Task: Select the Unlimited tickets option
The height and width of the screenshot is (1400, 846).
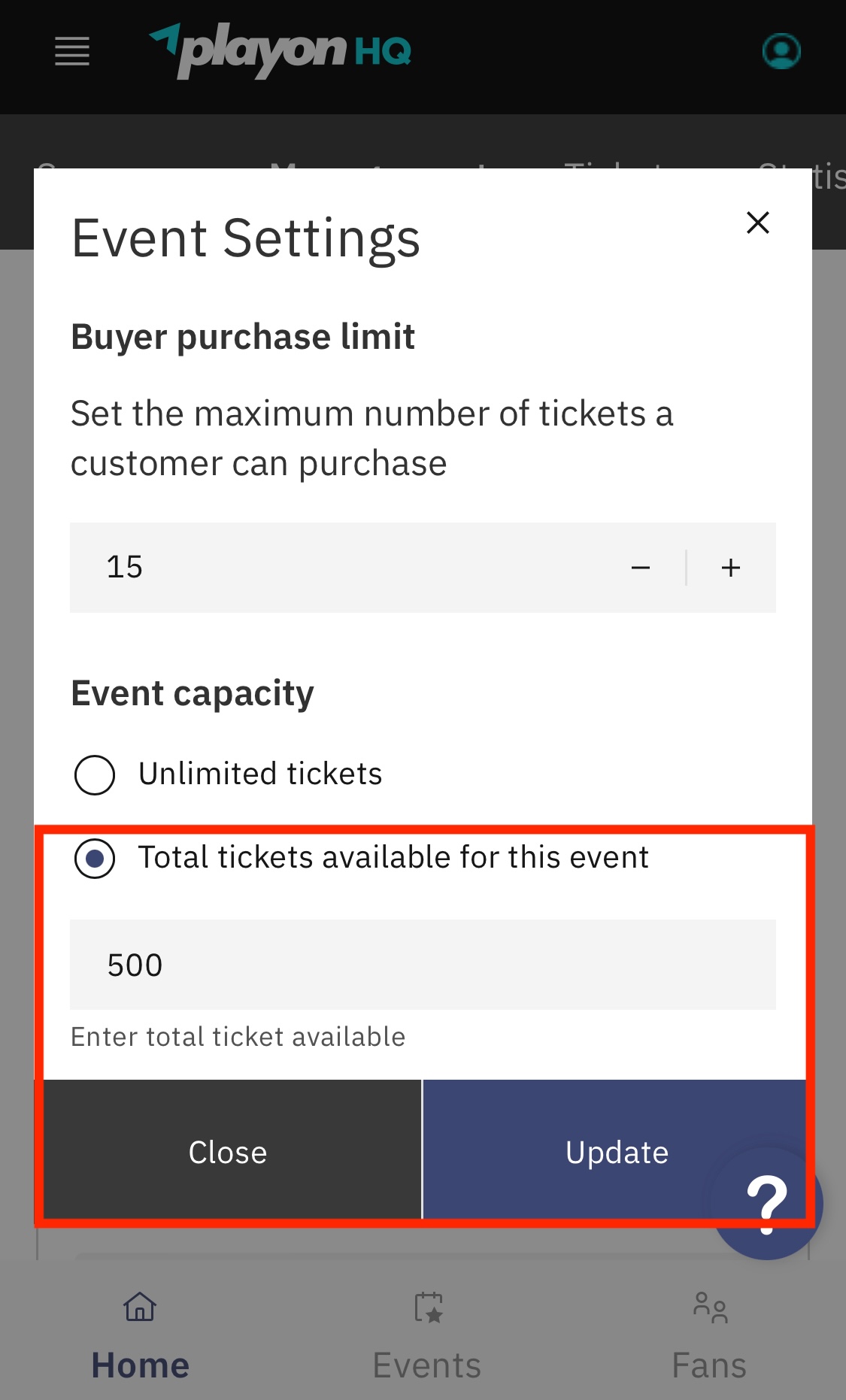Action: [94, 774]
